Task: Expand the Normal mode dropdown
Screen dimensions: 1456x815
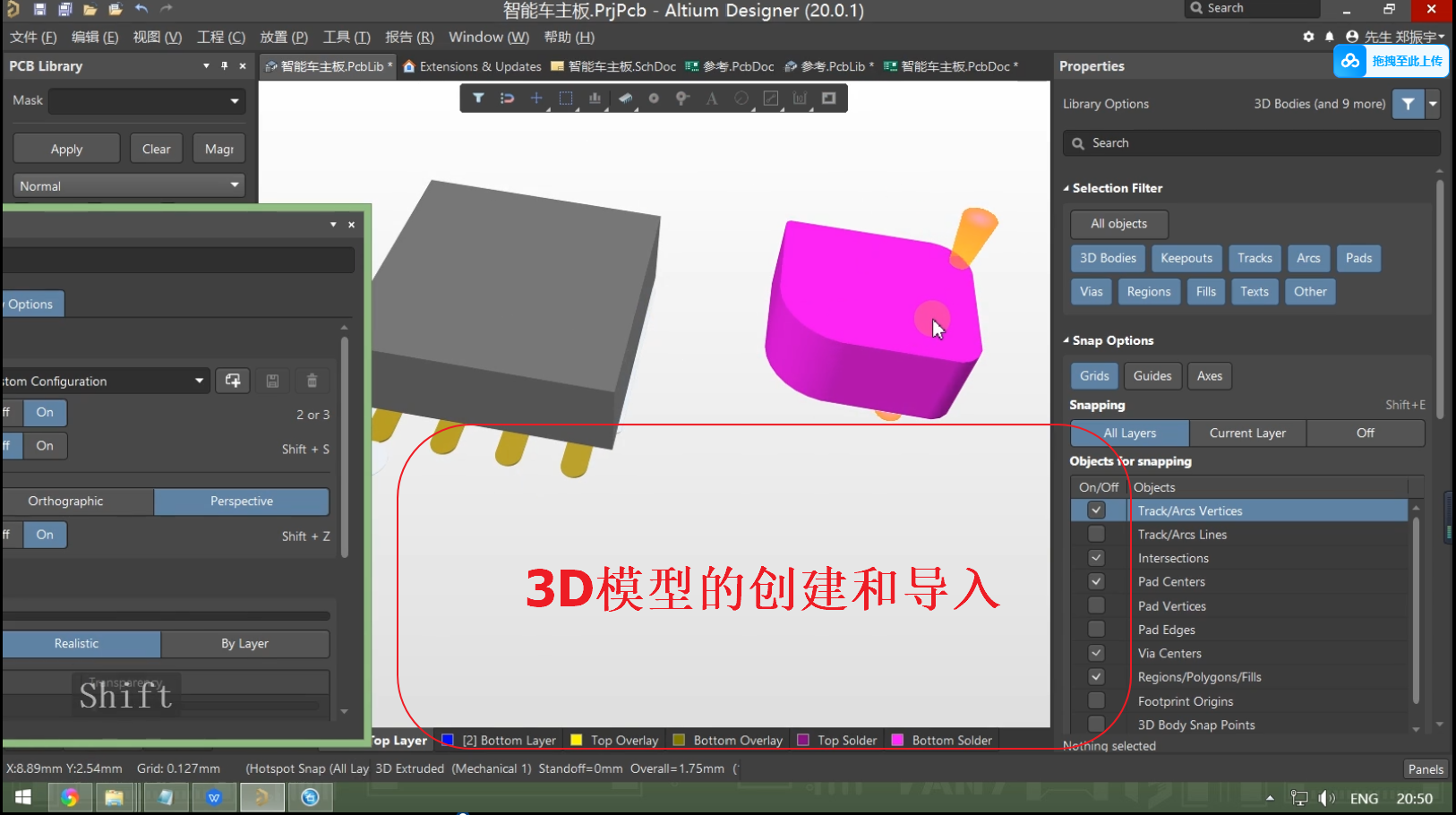Action: [x=129, y=186]
